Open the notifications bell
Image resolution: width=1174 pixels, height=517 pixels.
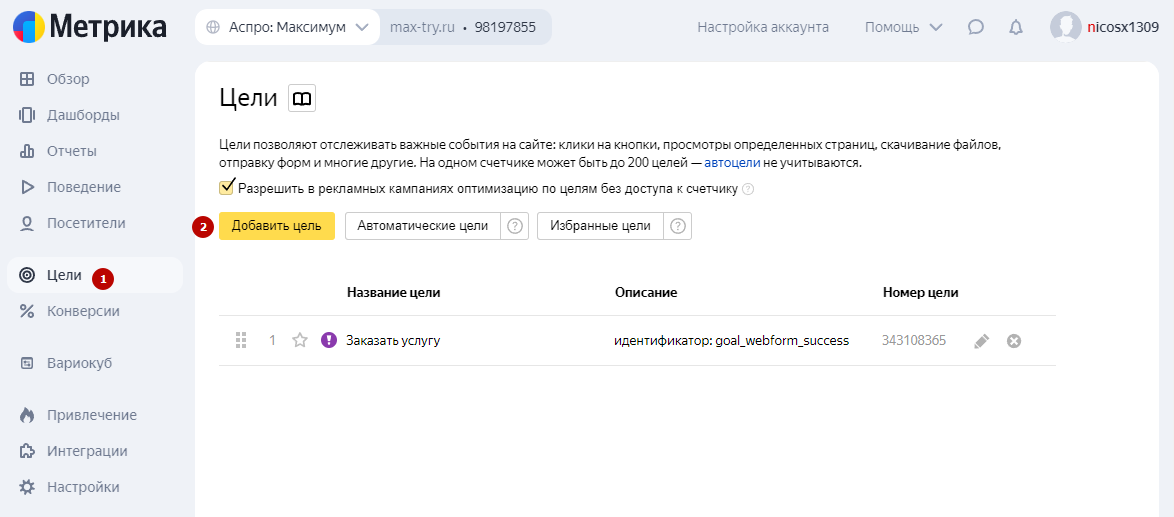(x=1016, y=27)
